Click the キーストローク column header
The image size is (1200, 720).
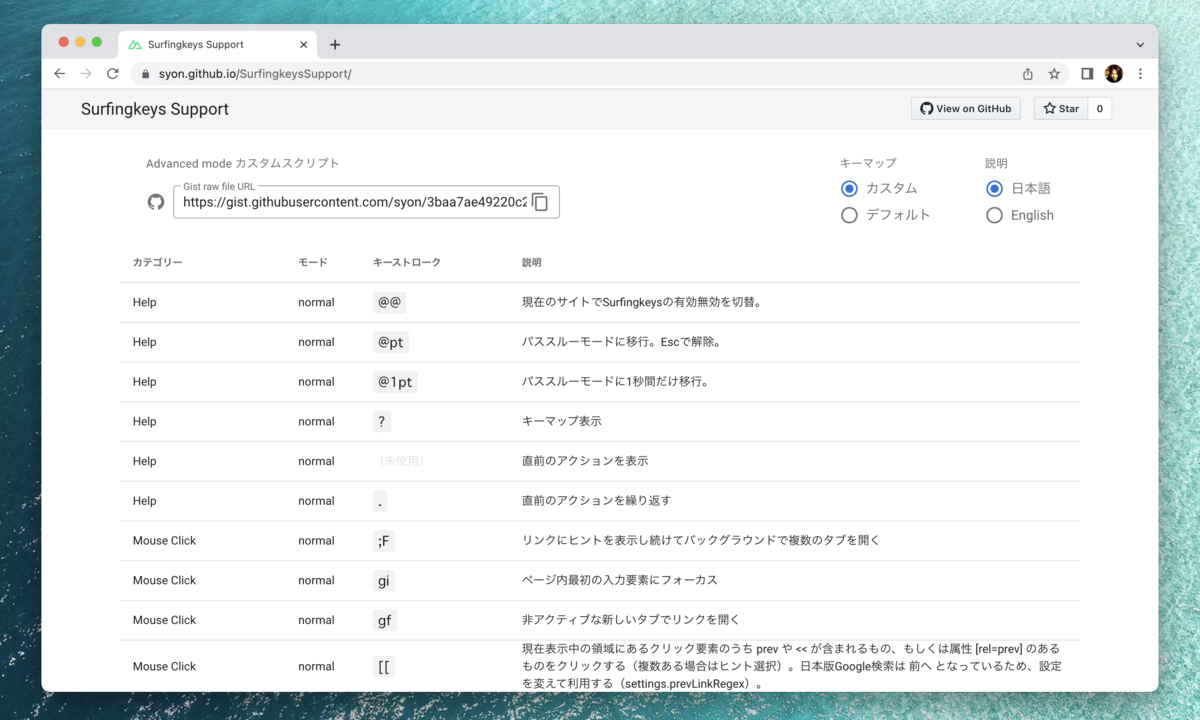(407, 262)
